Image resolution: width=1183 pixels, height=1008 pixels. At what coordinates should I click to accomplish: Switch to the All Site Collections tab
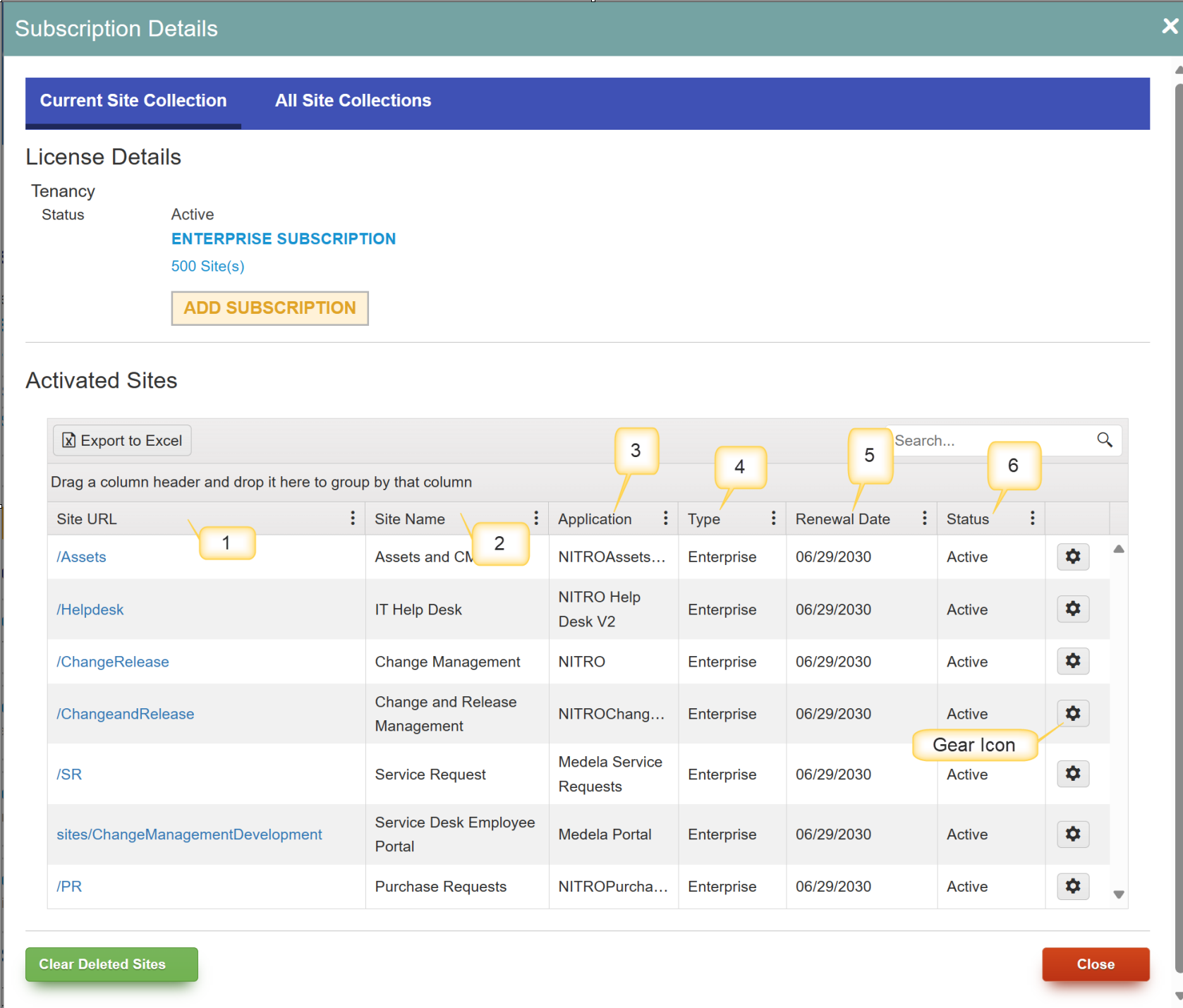pyautogui.click(x=353, y=101)
